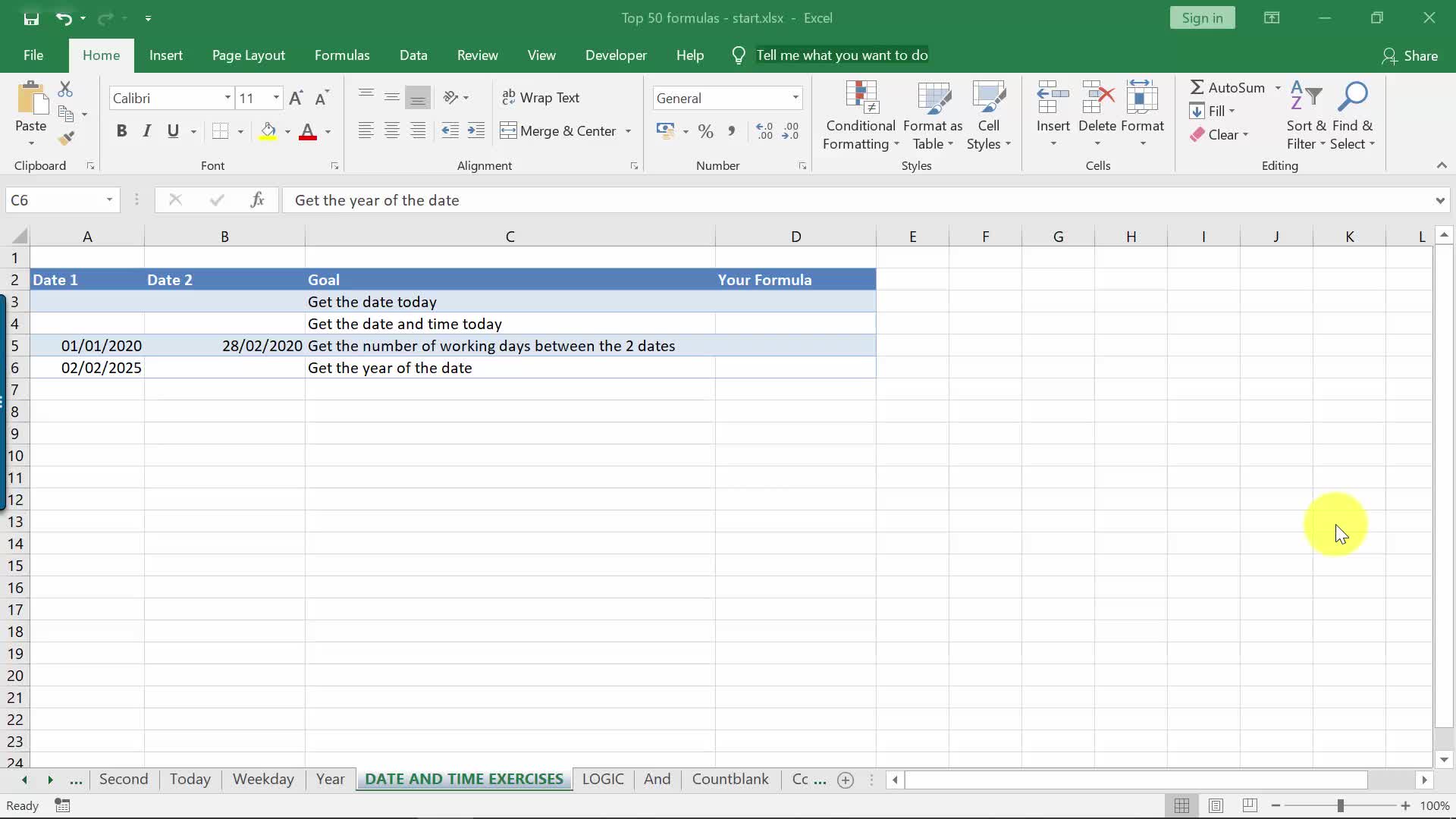Open the Formulas ribbon tab

342,55
